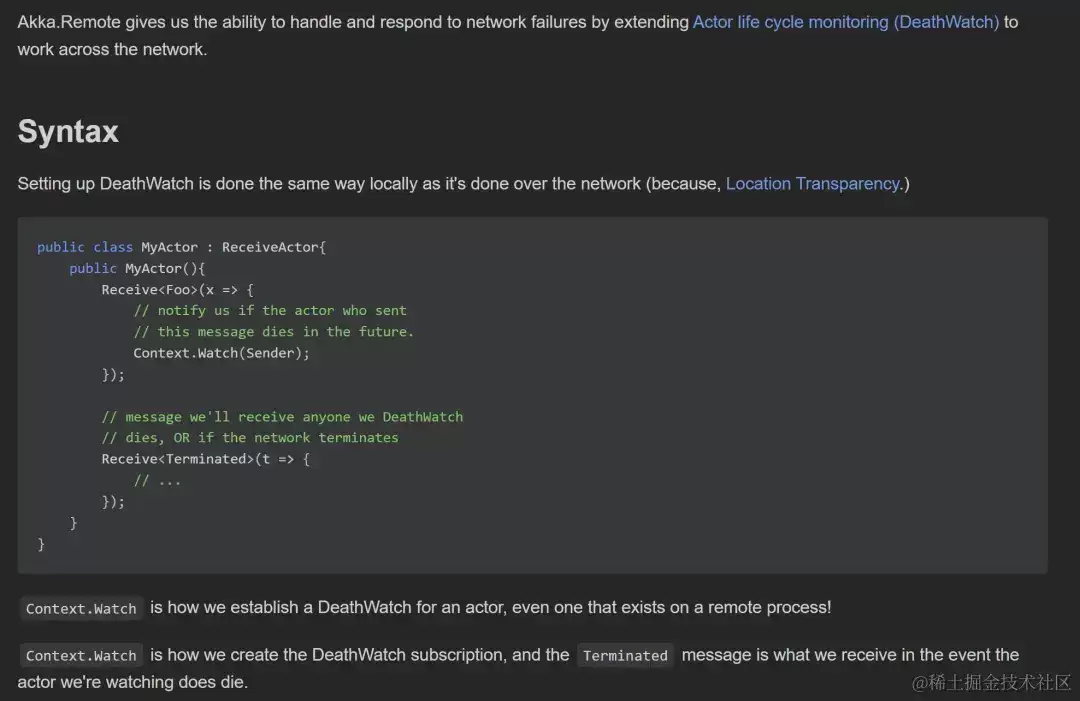Click the Terminated inline code tag
Viewport: 1080px width, 701px height.
[x=625, y=656]
